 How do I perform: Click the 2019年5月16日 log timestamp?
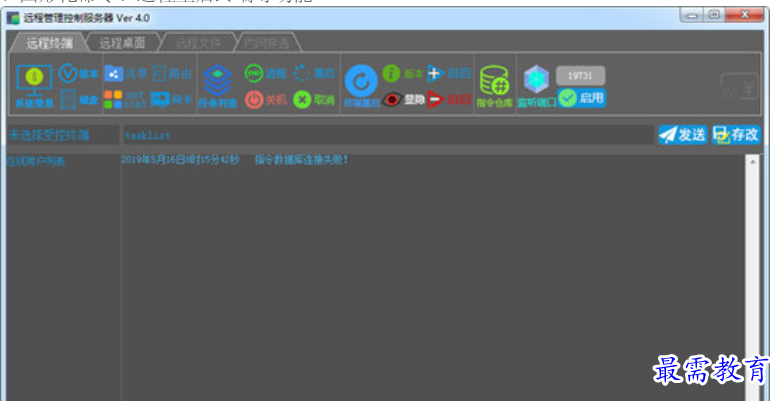pyautogui.click(x=180, y=160)
